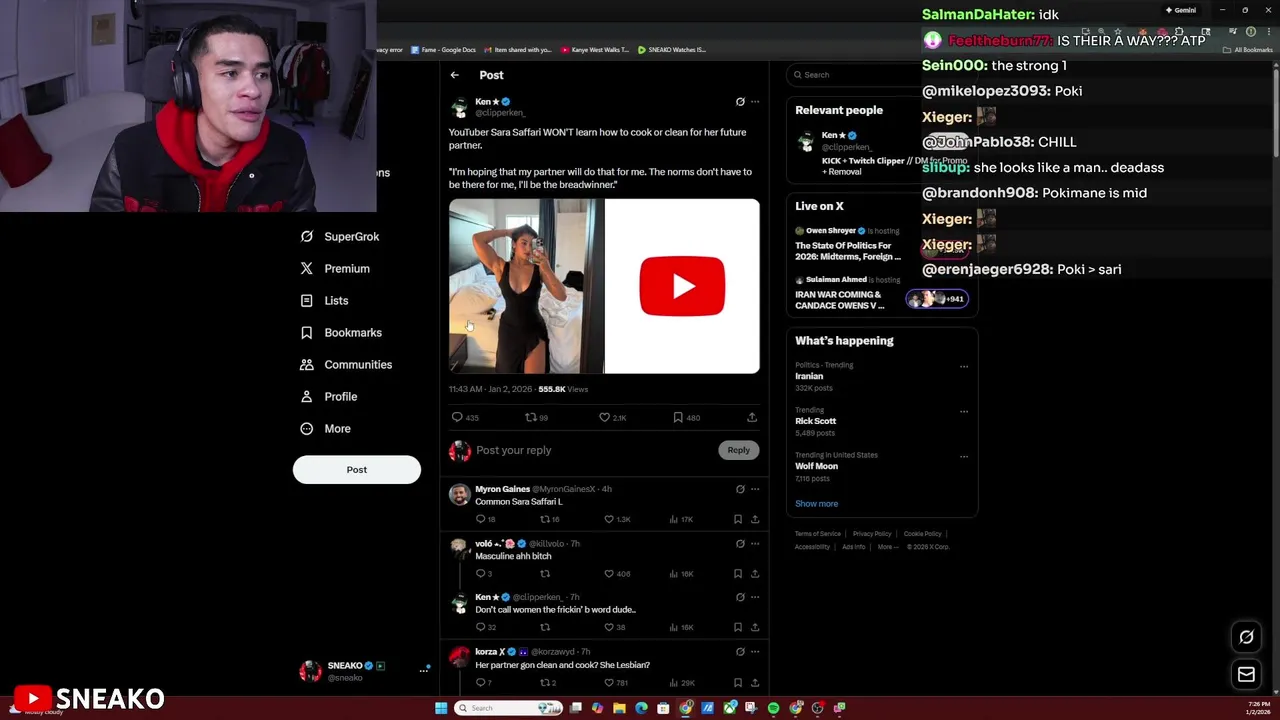This screenshot has width=1280, height=720.
Task: Like korza's reply with 781 likes
Action: click(x=617, y=683)
